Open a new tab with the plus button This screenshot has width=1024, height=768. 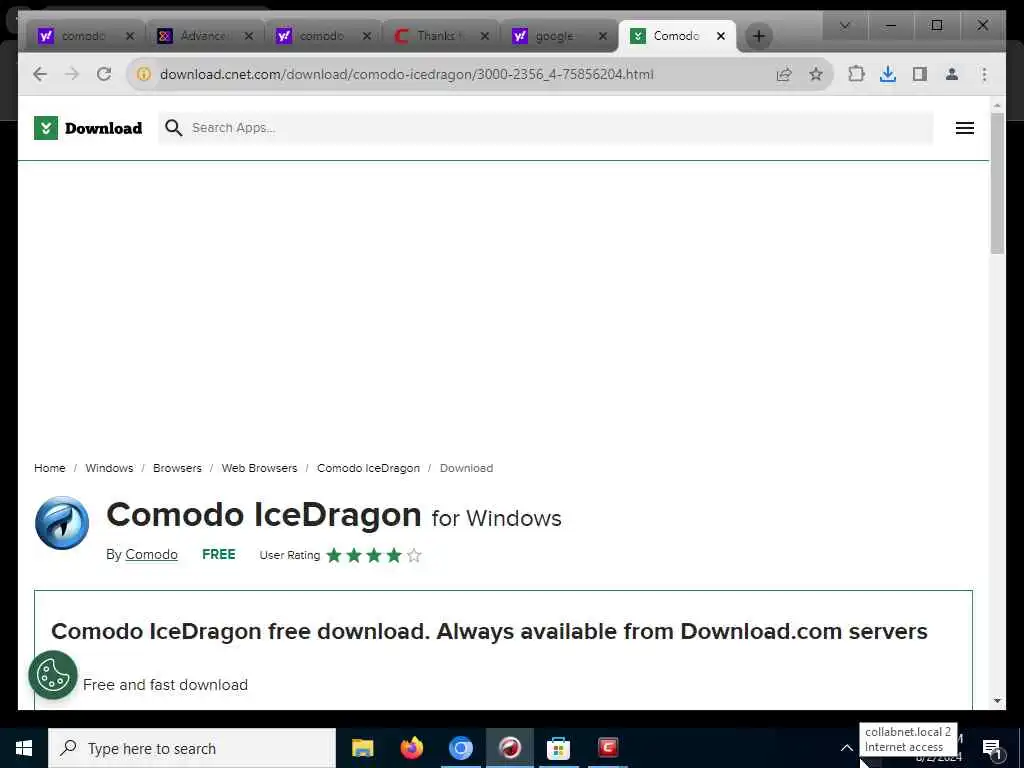tap(758, 36)
